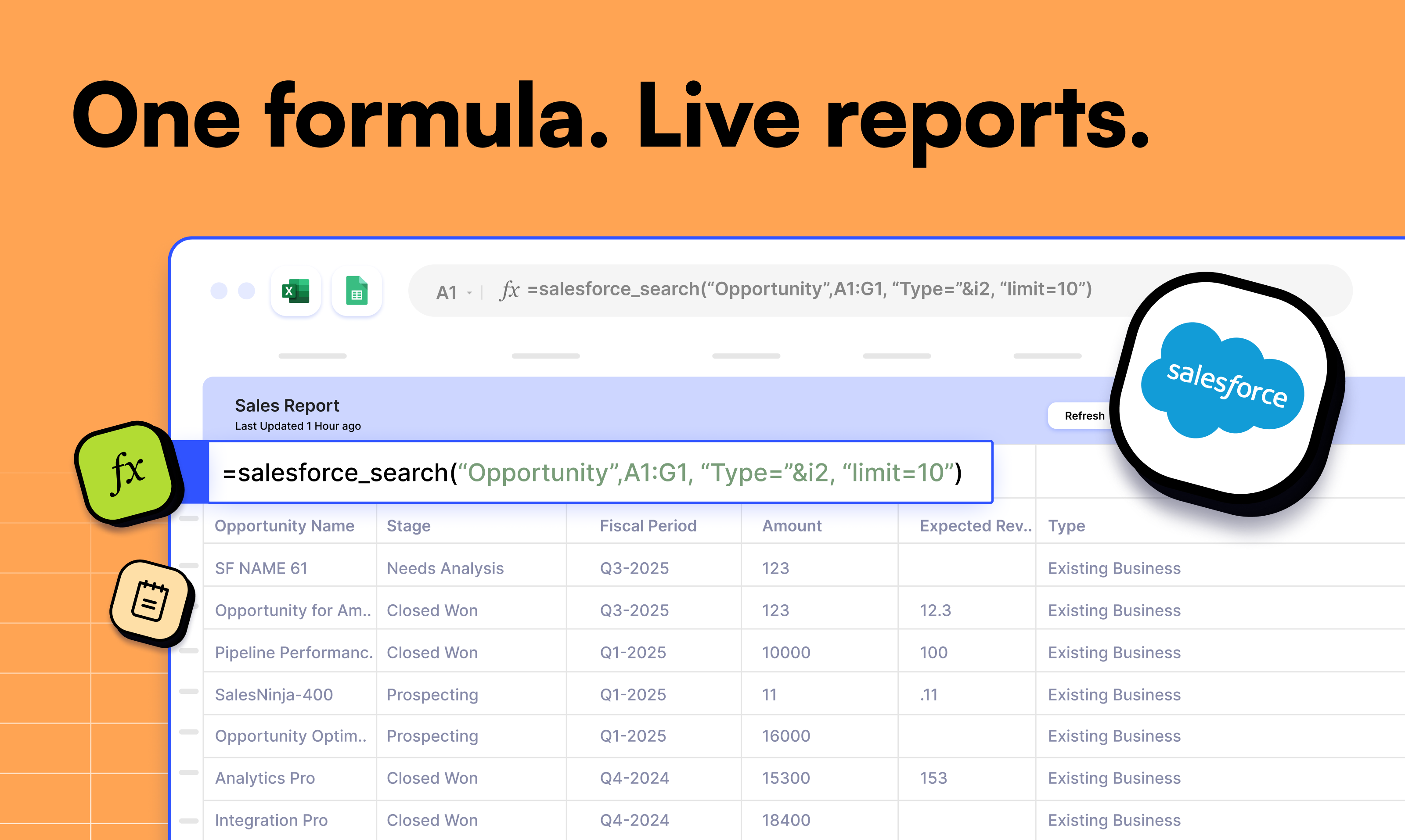This screenshot has width=1405, height=840.
Task: Click the fx symbol in the formula bar
Action: [510, 290]
